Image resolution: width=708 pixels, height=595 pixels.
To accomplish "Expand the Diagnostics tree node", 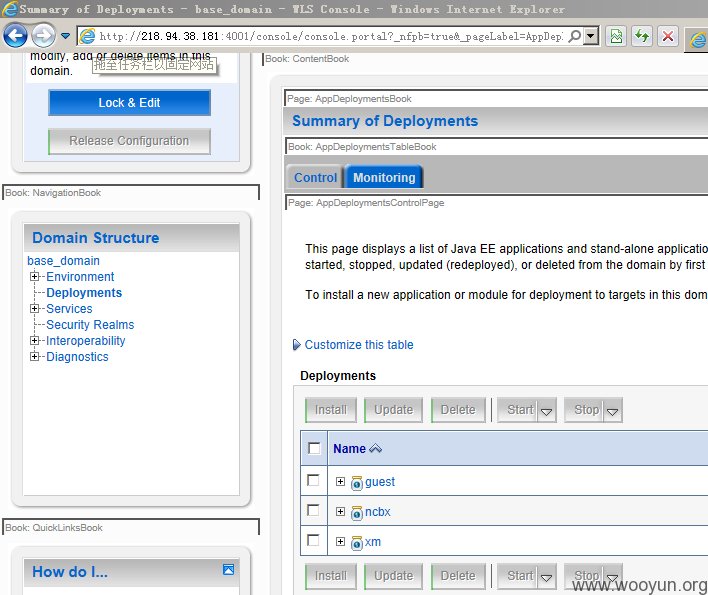I will pyautogui.click(x=34, y=357).
